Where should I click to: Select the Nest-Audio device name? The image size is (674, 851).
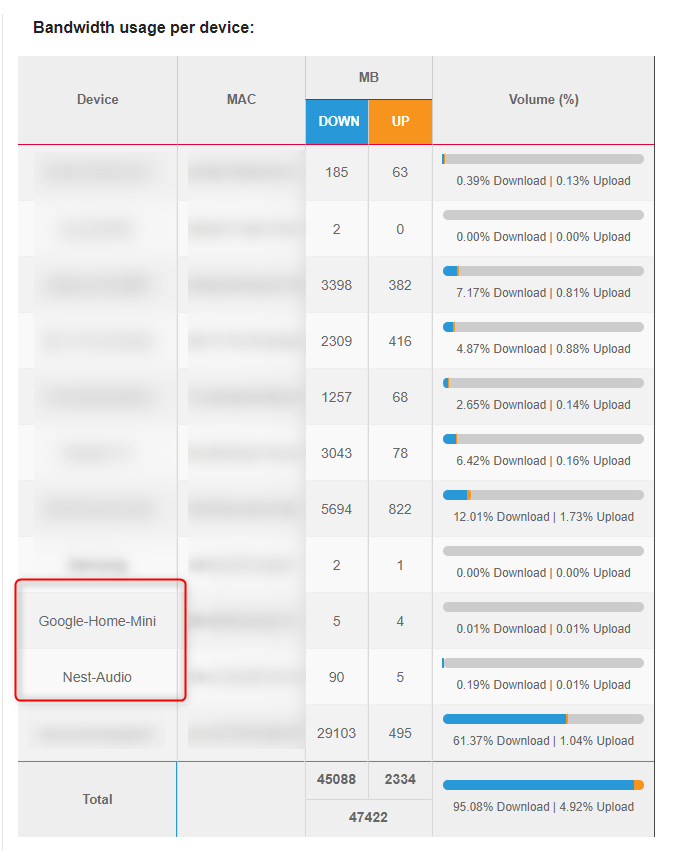[98, 677]
